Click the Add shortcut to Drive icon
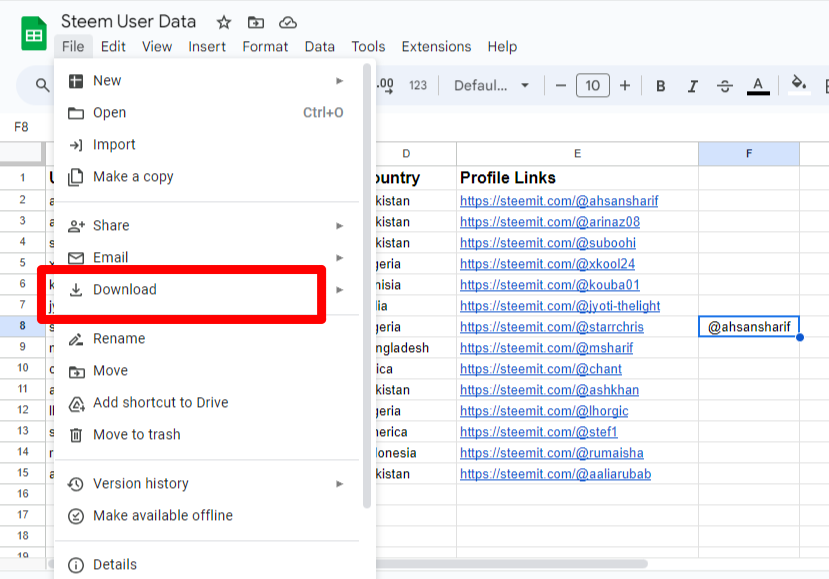 (76, 404)
